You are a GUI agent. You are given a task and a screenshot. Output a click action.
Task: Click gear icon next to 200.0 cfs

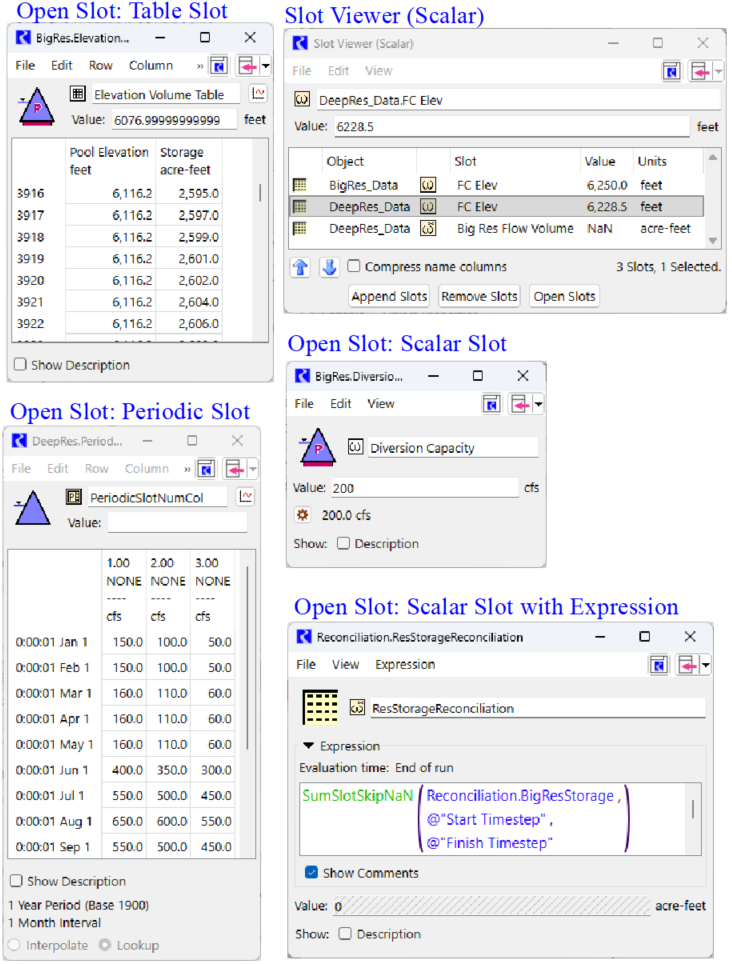[x=303, y=514]
